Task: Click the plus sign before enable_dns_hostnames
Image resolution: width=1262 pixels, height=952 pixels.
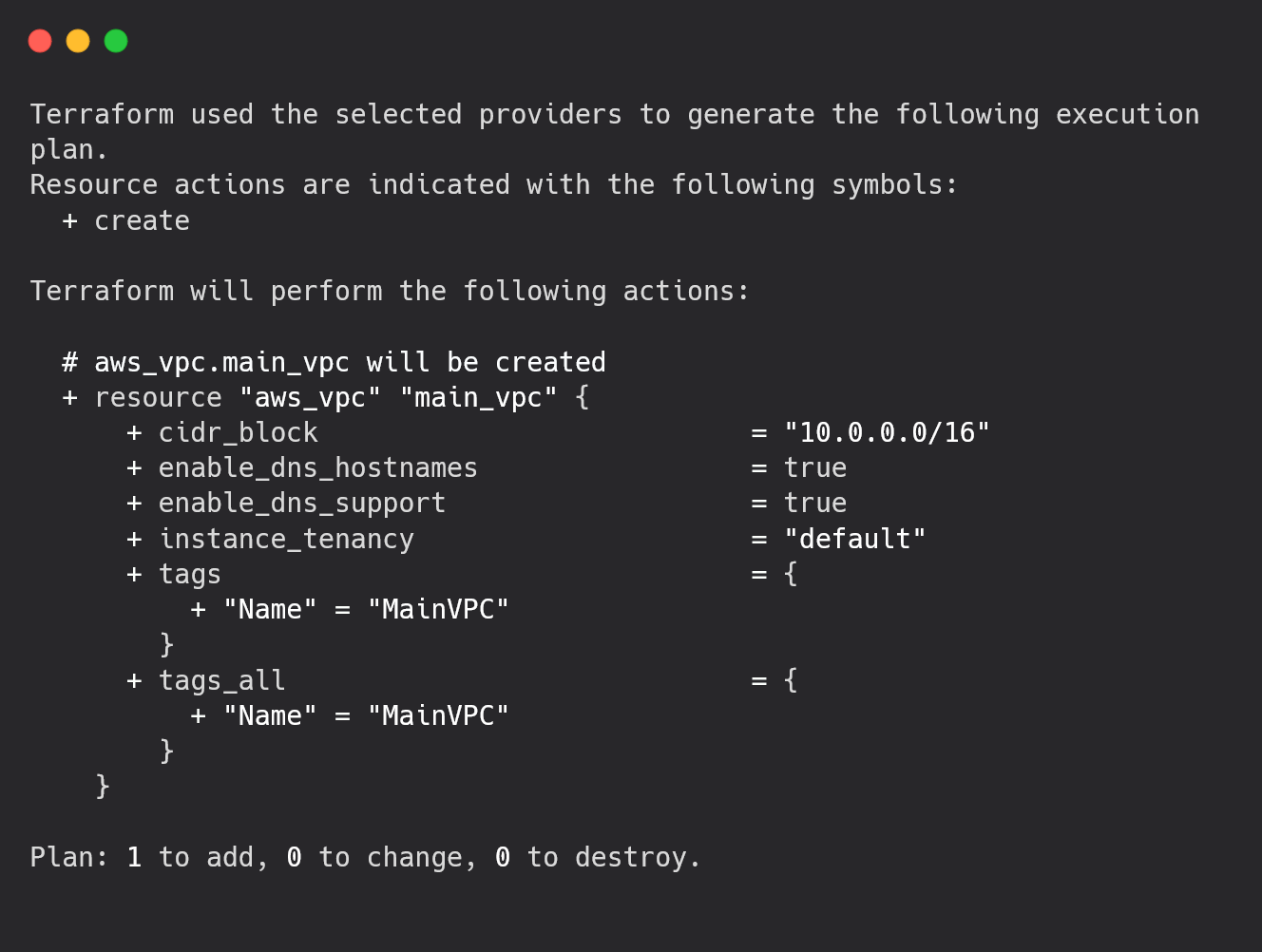Action: 134,468
